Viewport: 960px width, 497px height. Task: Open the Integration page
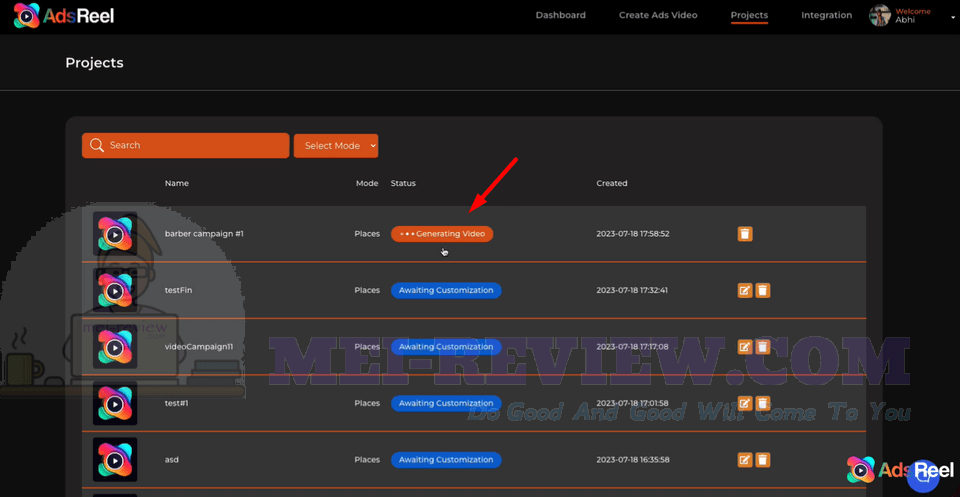[827, 15]
